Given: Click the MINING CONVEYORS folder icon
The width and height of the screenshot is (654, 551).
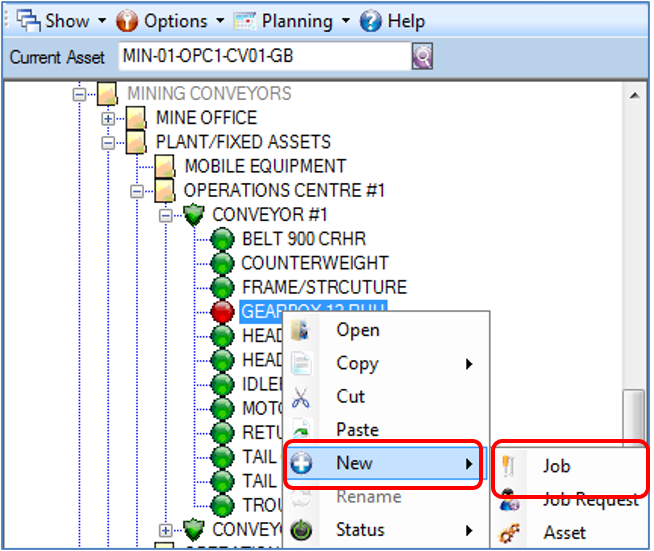Looking at the screenshot, I should click(107, 93).
